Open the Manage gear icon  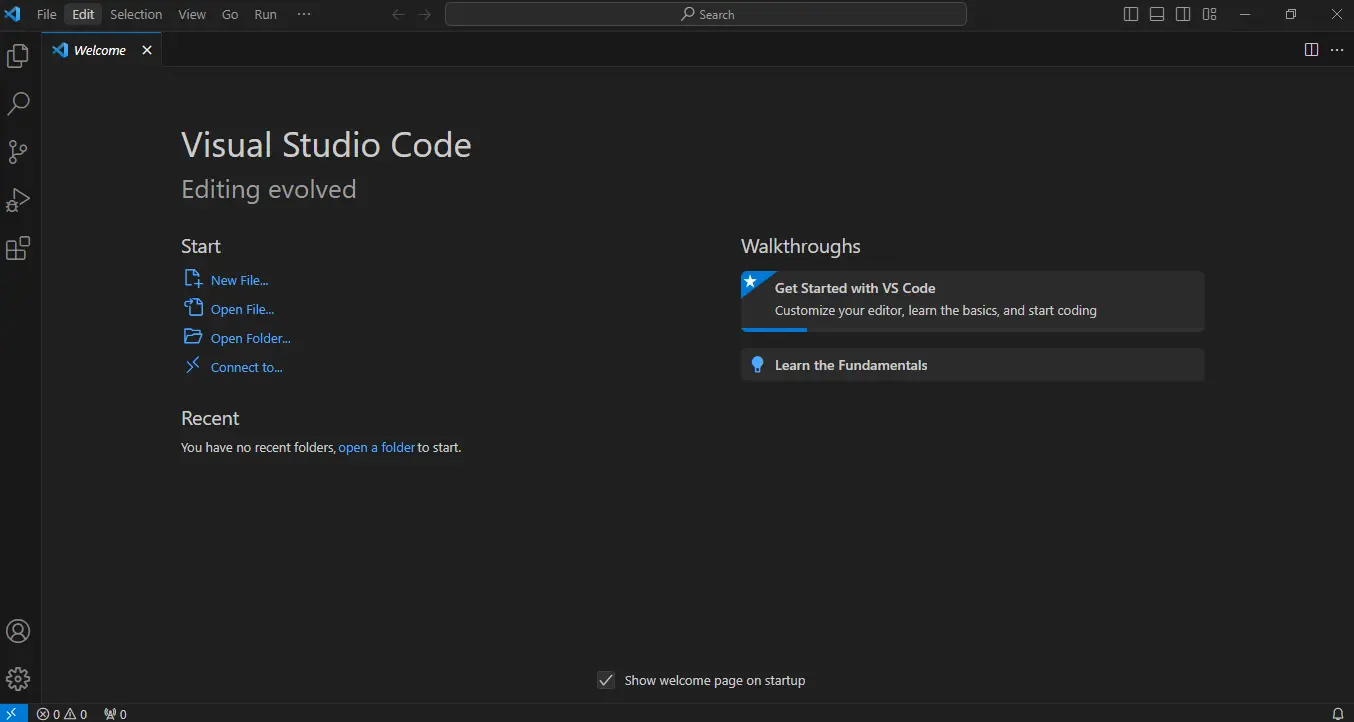(18, 679)
